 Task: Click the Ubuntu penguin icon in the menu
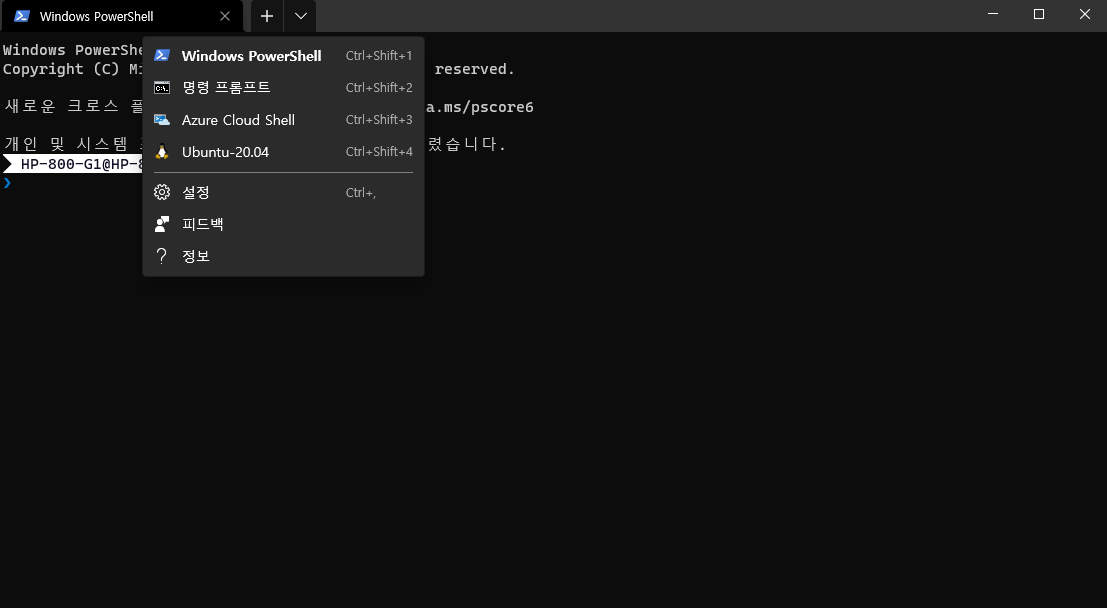(x=161, y=151)
